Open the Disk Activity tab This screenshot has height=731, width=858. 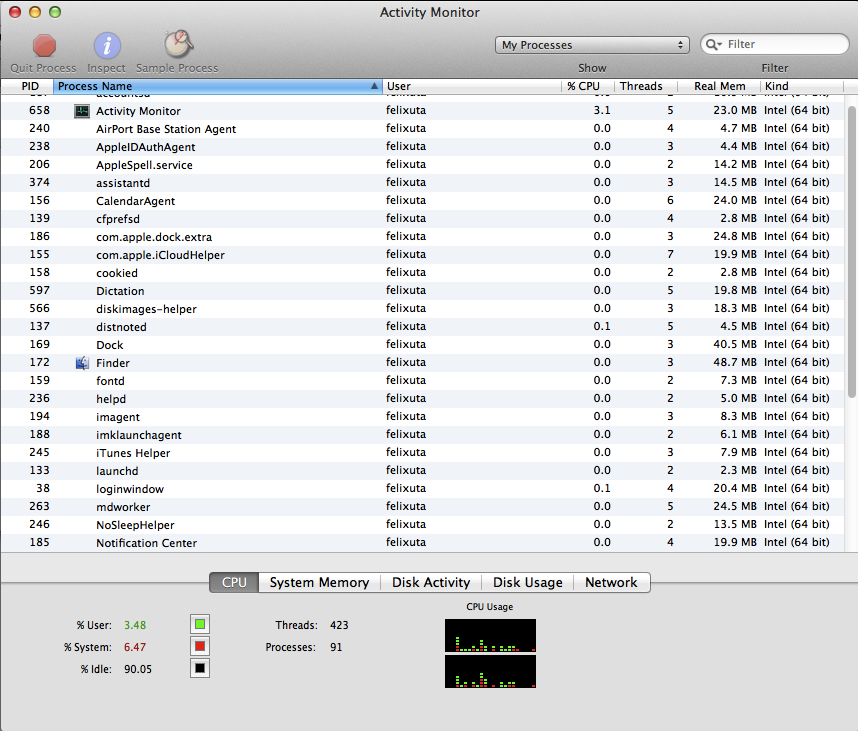[x=431, y=583]
